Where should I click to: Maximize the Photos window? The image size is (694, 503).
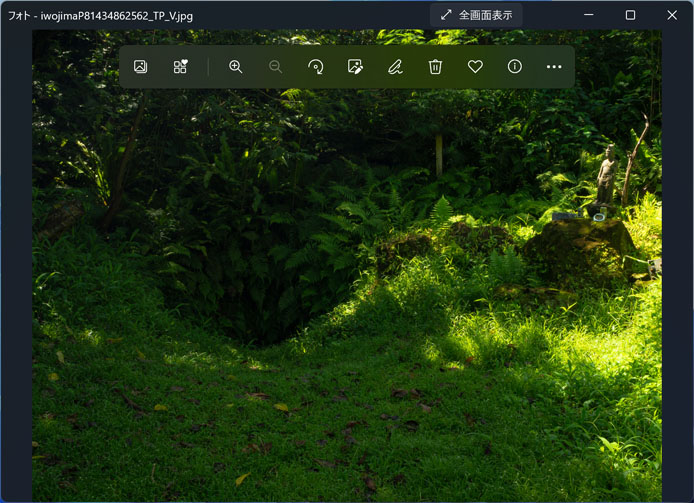coord(630,15)
